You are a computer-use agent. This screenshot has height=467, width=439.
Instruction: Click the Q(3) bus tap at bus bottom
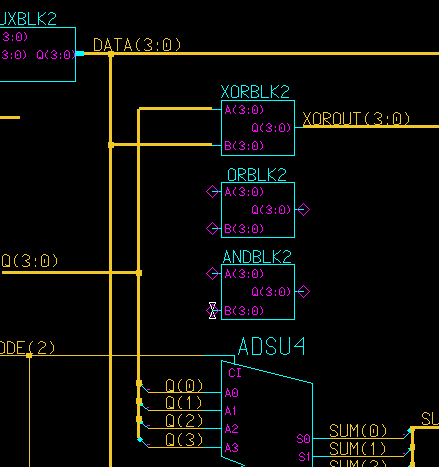[x=140, y=440]
